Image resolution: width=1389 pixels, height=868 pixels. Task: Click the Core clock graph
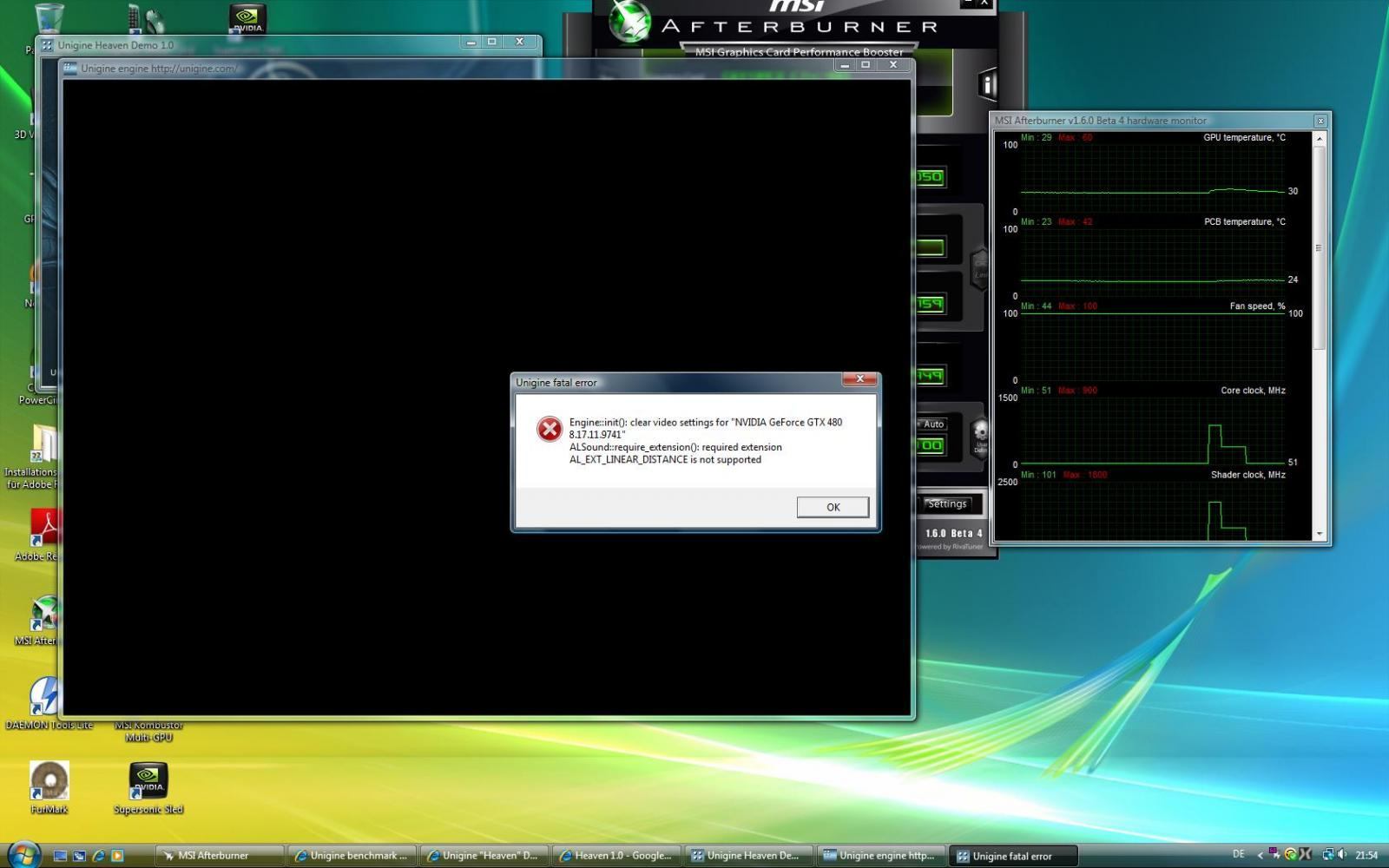point(1153,431)
